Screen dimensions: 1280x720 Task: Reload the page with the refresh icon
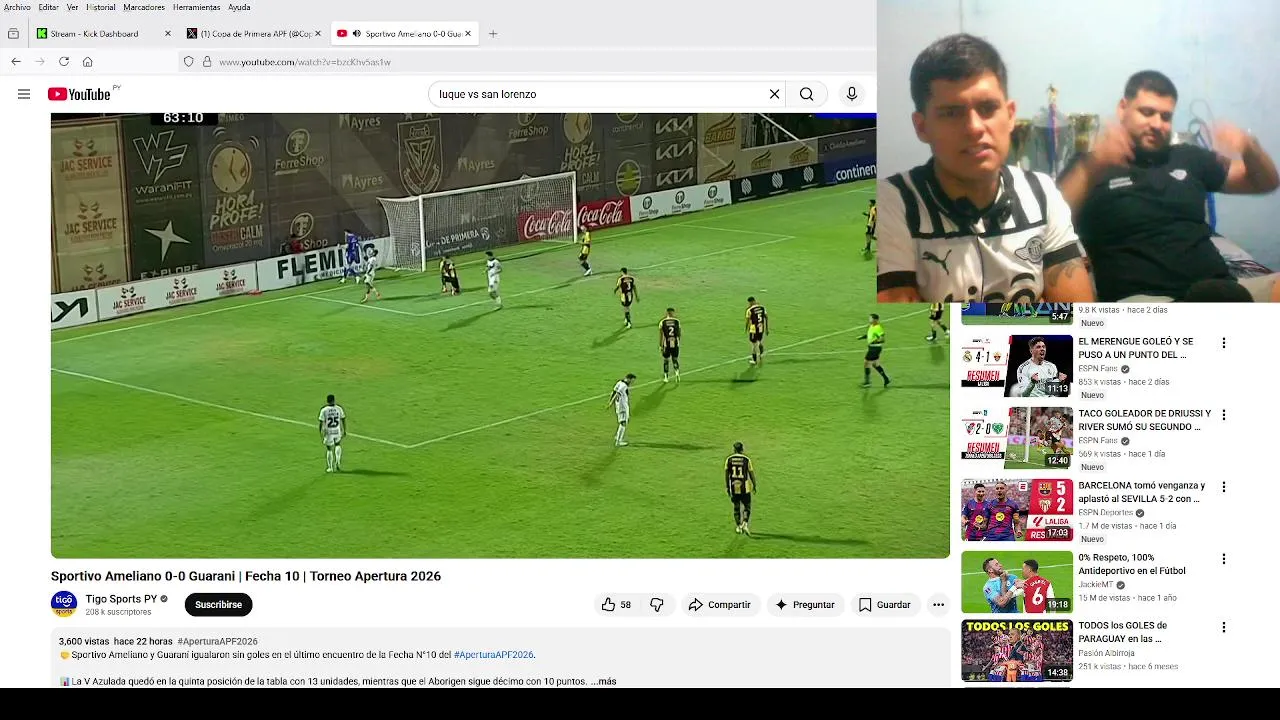(x=64, y=62)
